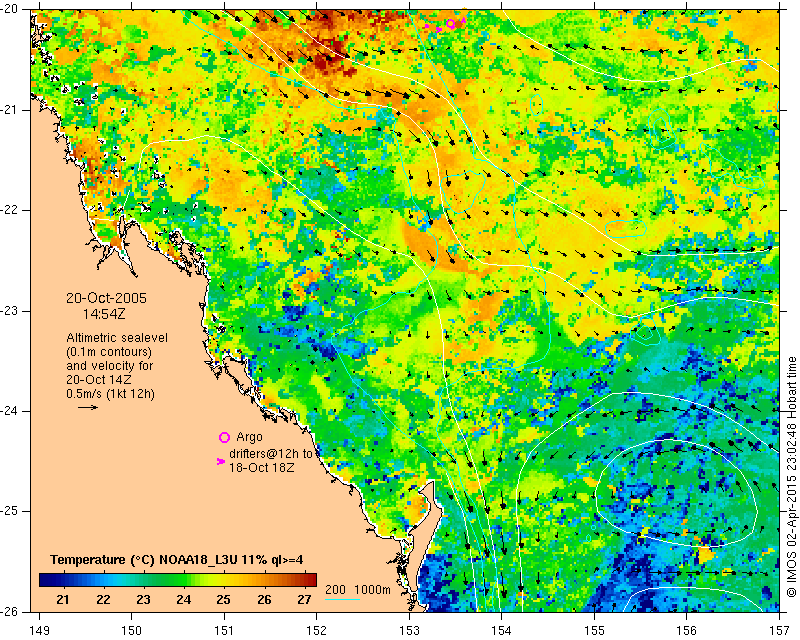Click the 'drifters@12h to' legend label
The width and height of the screenshot is (800, 640).
tap(271, 453)
